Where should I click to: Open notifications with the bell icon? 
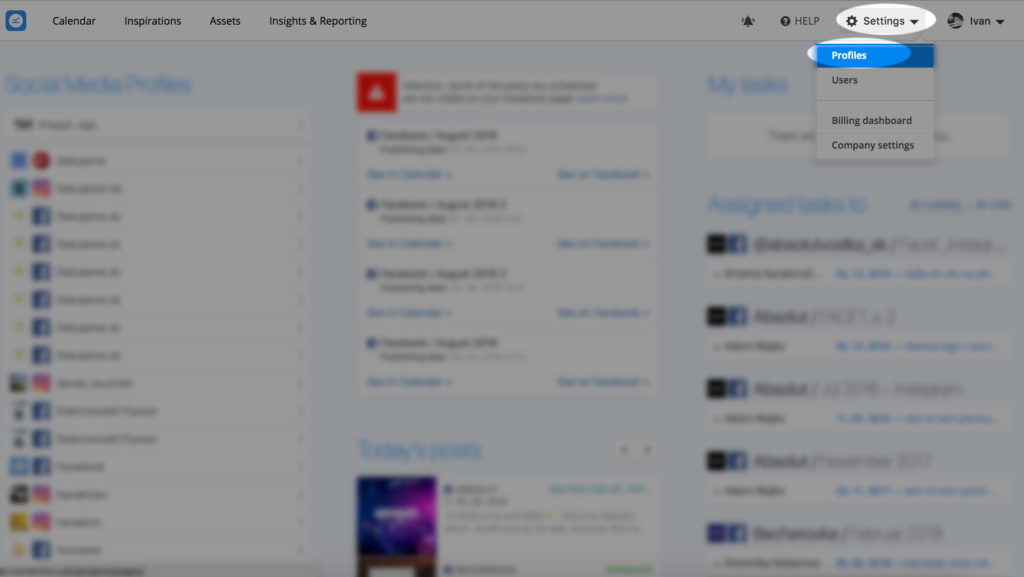[x=748, y=21]
